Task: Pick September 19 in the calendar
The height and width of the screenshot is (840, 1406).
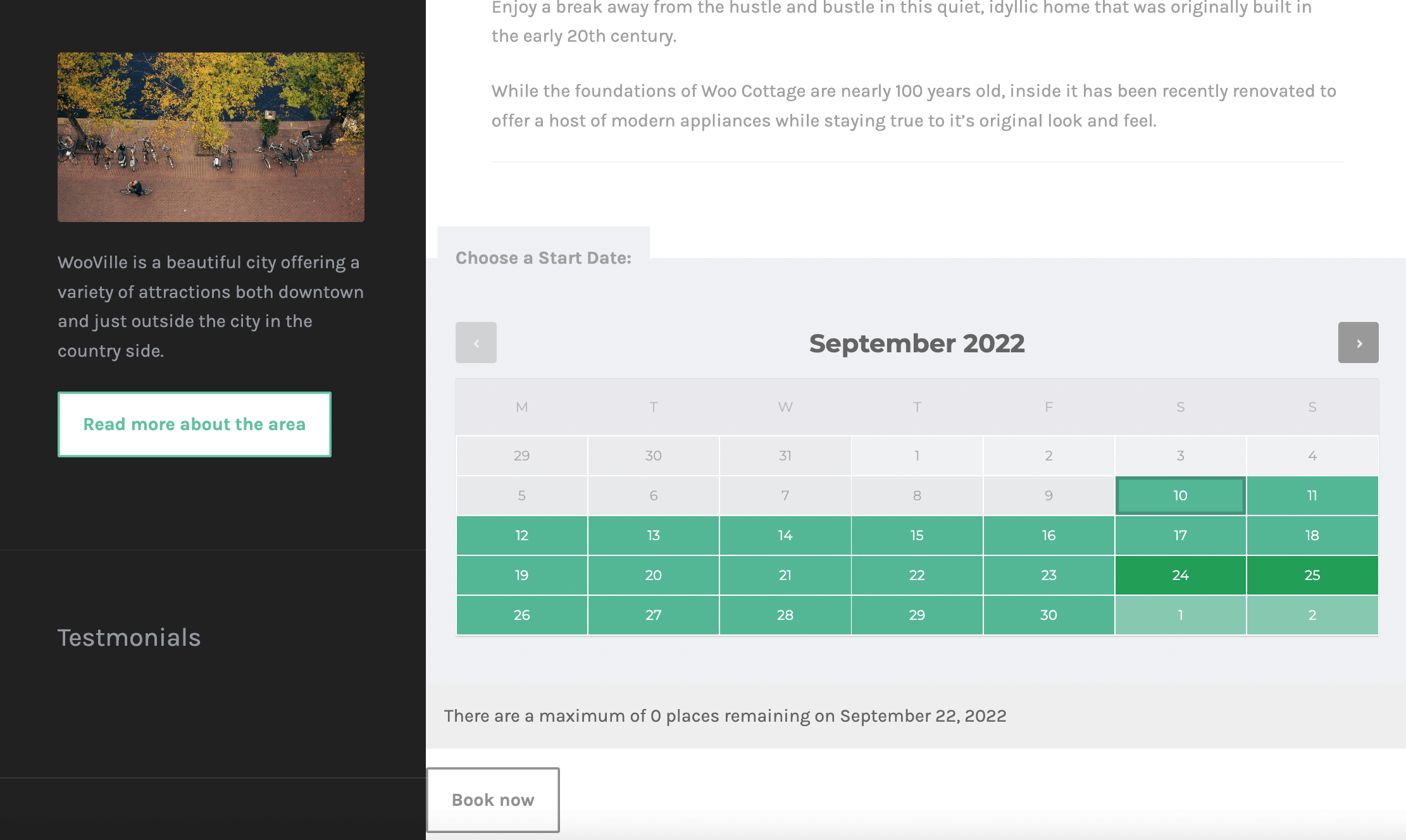Action: point(521,575)
